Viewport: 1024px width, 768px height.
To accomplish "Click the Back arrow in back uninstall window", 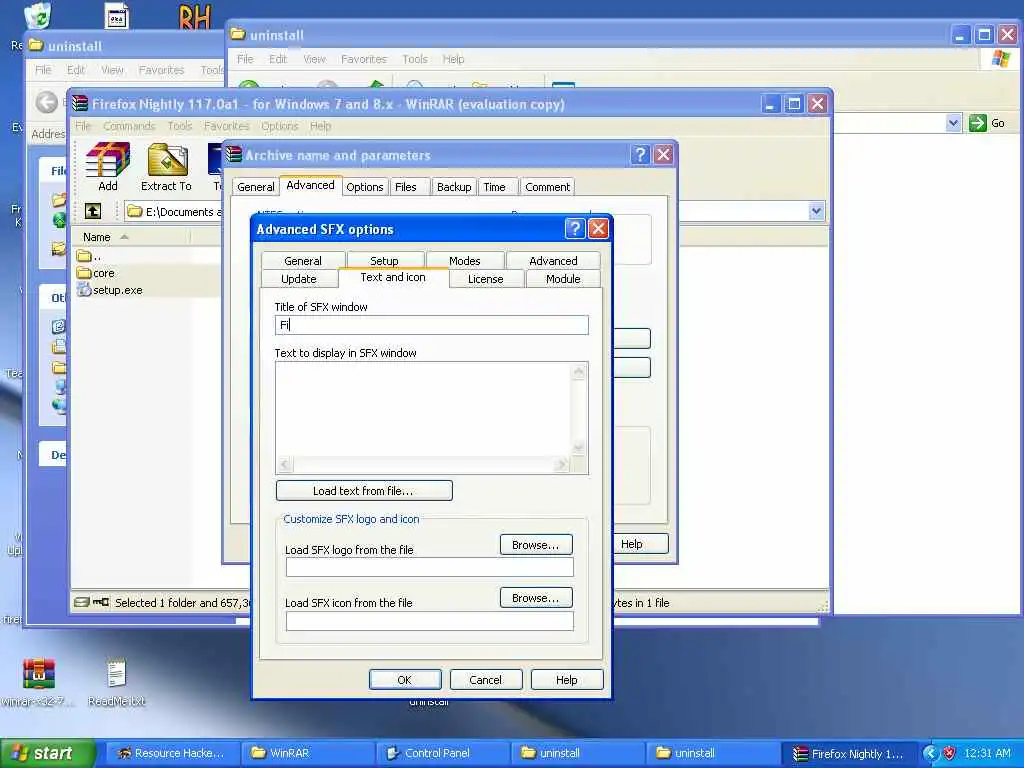I will (46, 103).
